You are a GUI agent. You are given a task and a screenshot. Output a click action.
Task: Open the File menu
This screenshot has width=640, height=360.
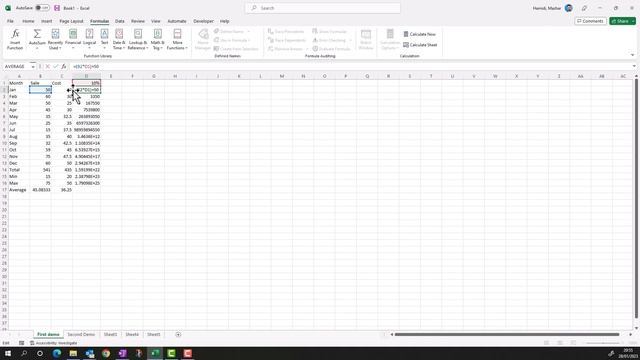point(10,21)
